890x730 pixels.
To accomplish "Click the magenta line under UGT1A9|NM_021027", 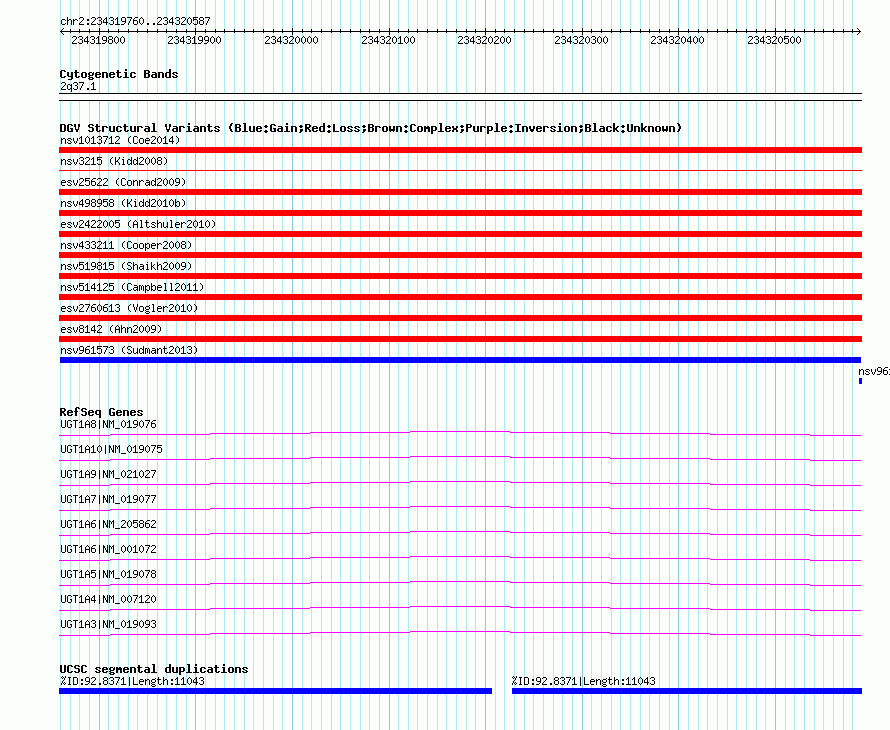I will tap(460, 484).
